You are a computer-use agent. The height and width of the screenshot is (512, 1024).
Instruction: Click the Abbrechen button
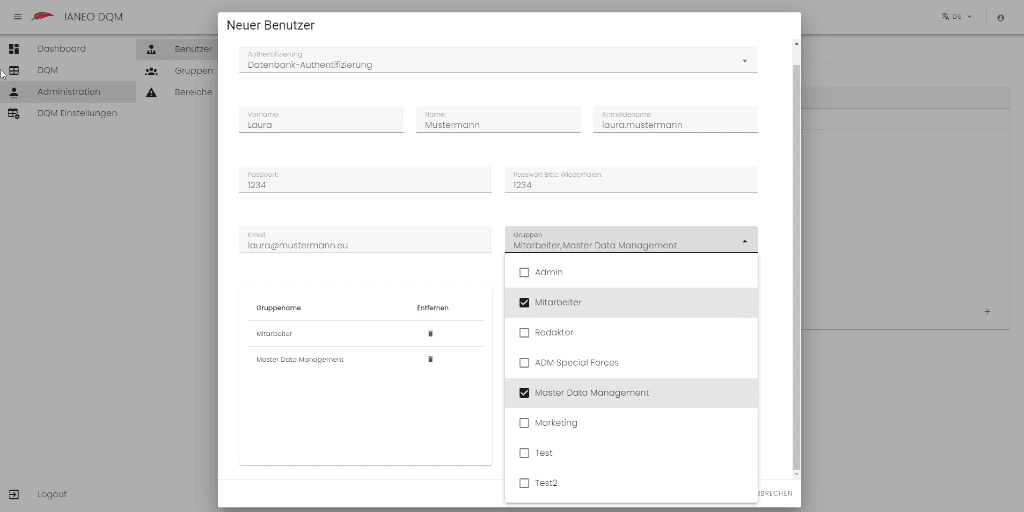775,493
